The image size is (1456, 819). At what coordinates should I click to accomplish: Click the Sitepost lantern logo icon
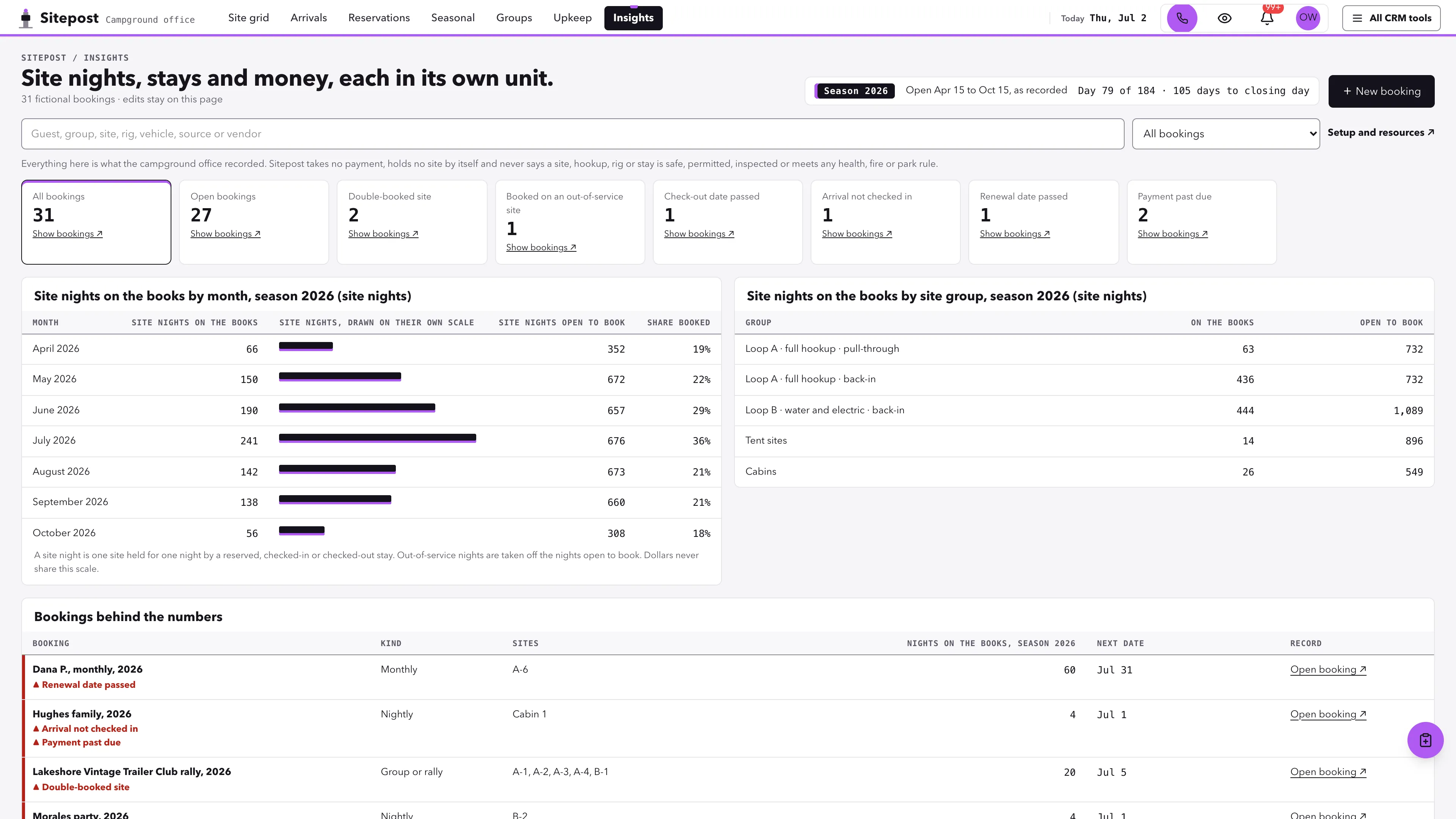[x=26, y=18]
